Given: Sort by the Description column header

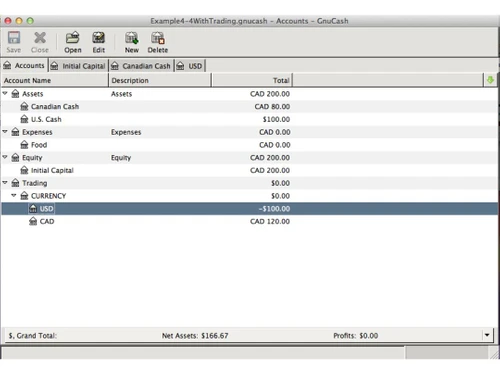Looking at the screenshot, I should (x=160, y=80).
